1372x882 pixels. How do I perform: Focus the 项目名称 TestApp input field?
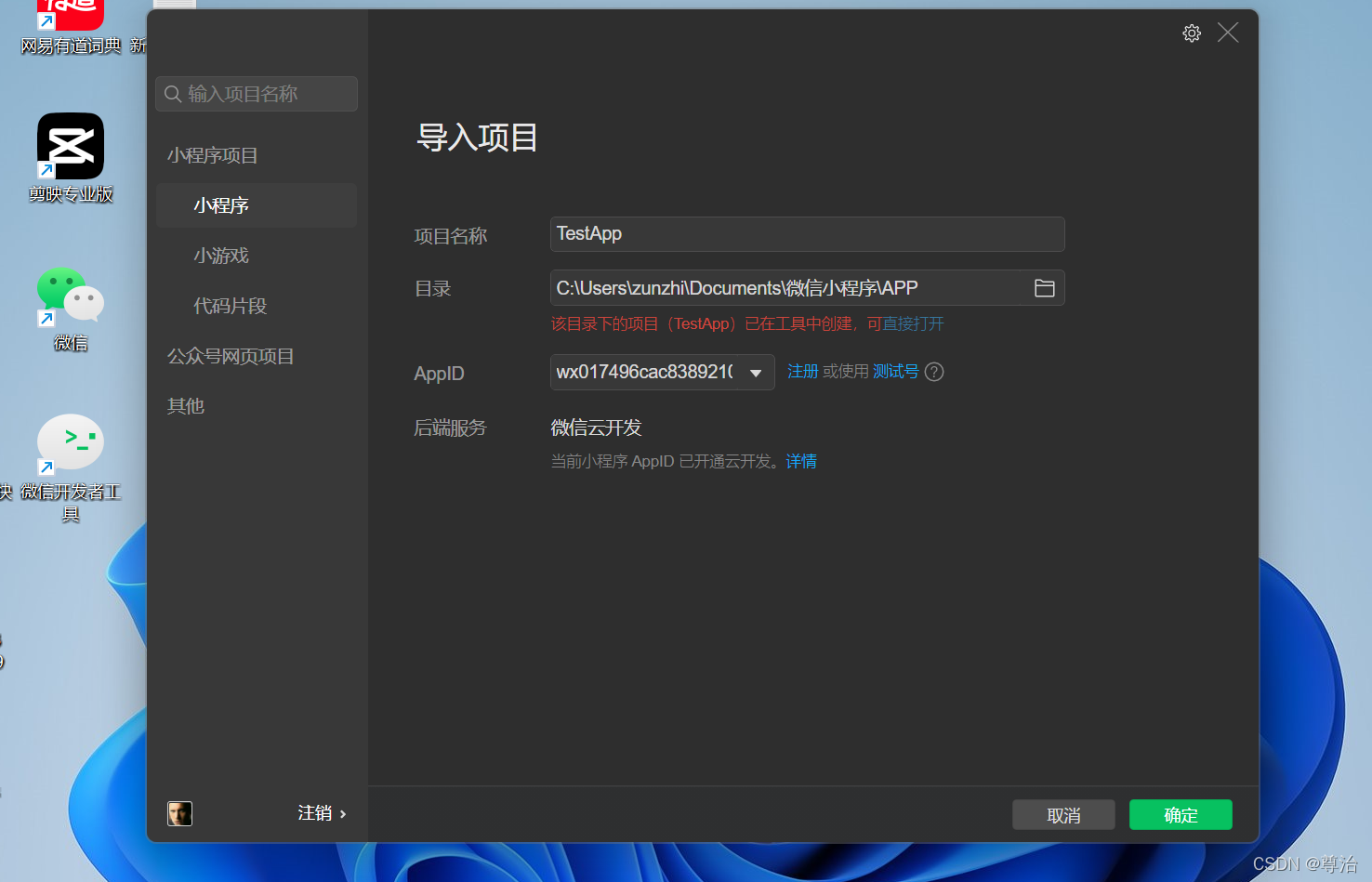(807, 234)
